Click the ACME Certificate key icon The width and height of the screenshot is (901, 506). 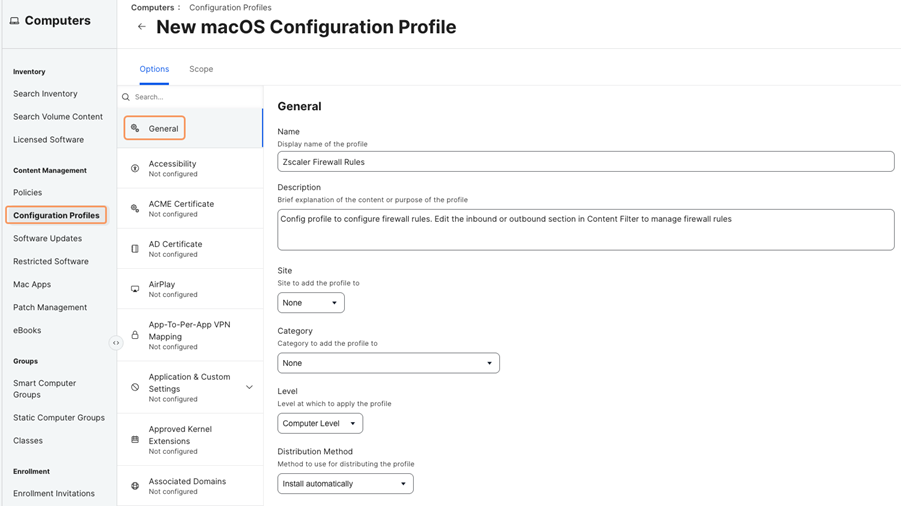coord(135,208)
